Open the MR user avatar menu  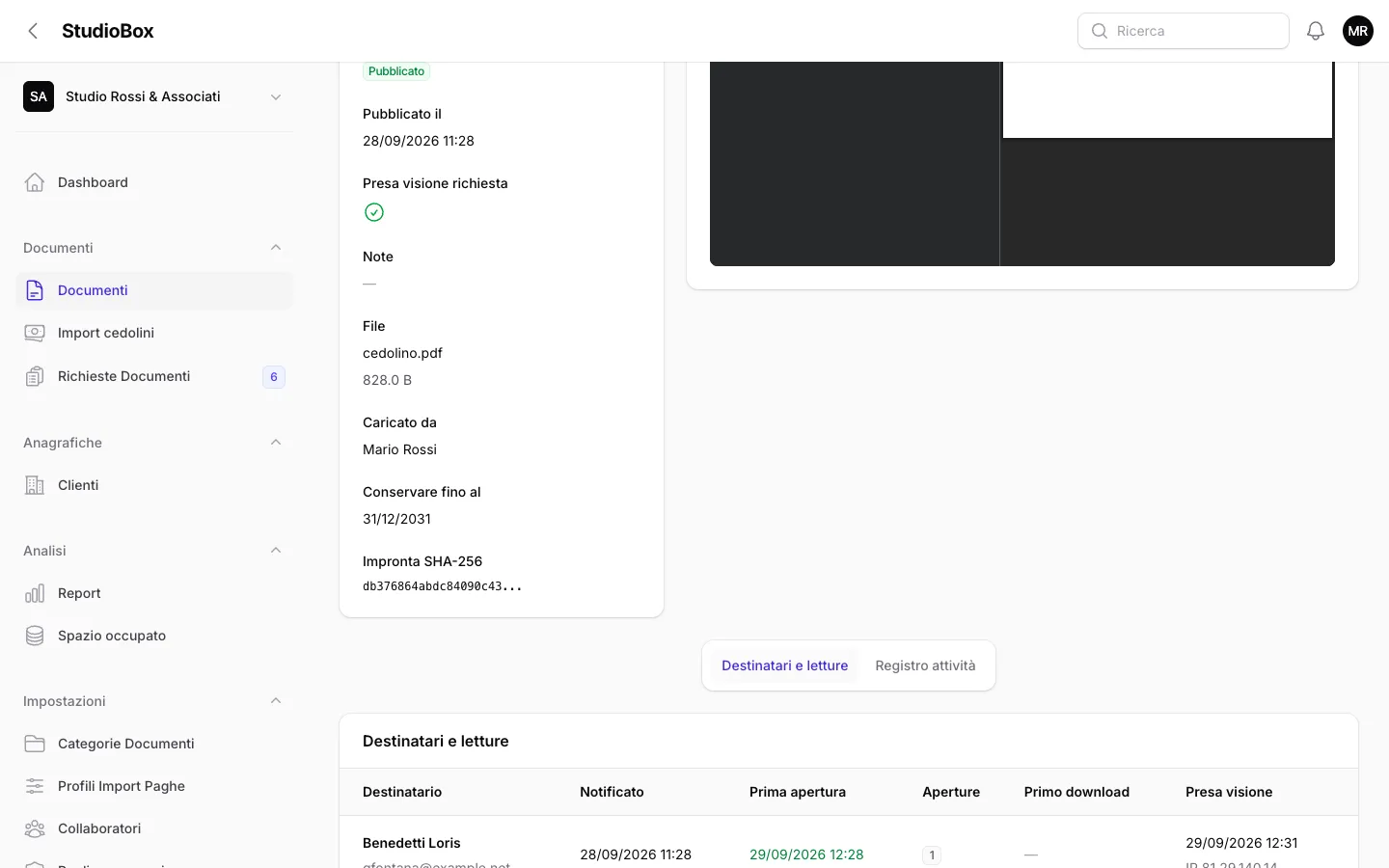1358,31
